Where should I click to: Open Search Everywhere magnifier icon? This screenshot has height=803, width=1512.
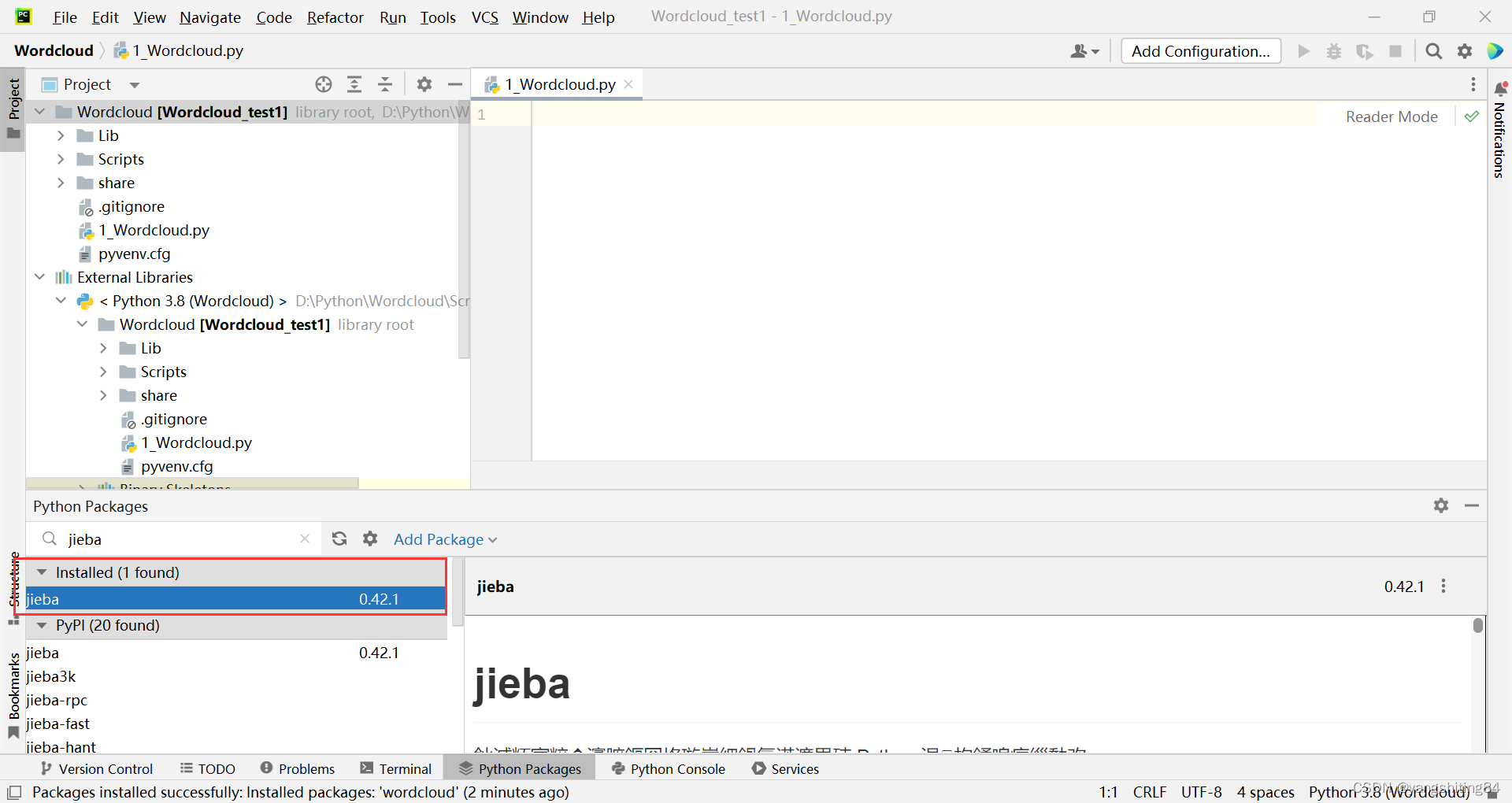1434,51
